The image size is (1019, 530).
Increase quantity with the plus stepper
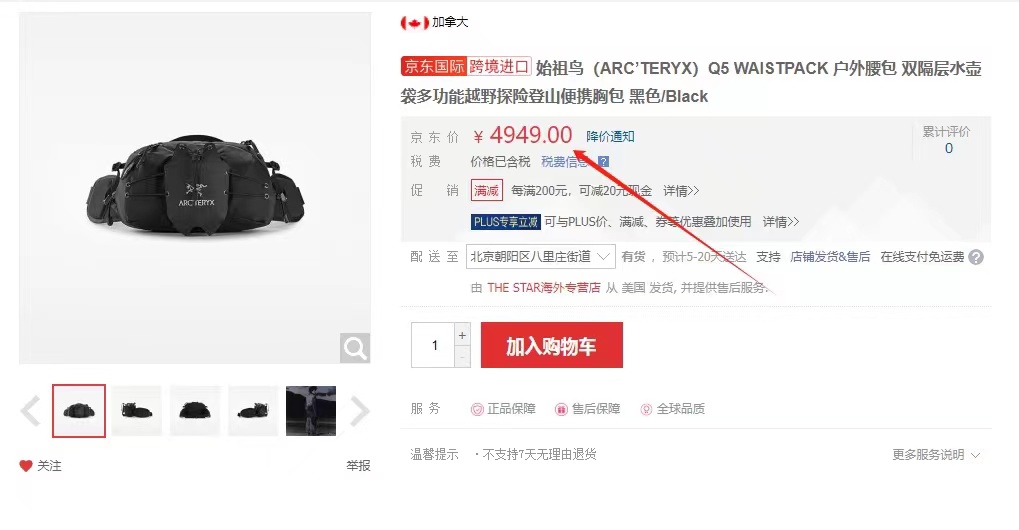click(462, 335)
